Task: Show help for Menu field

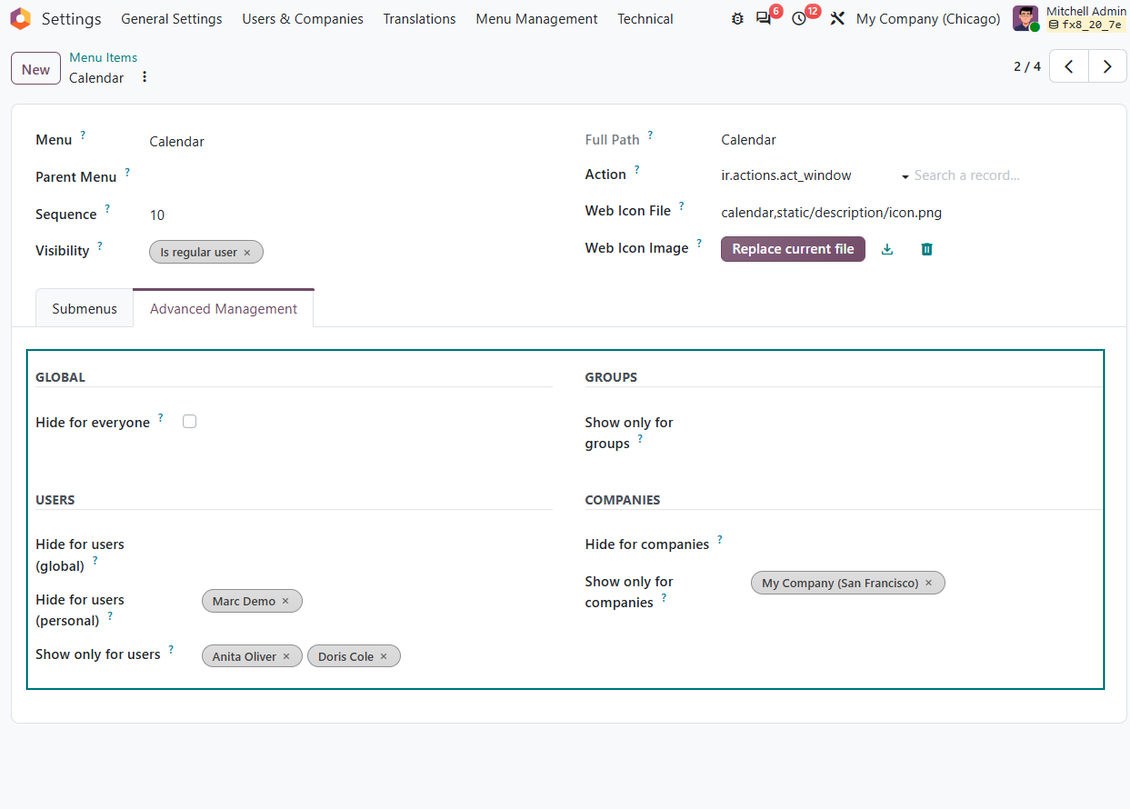Action: [x=83, y=135]
